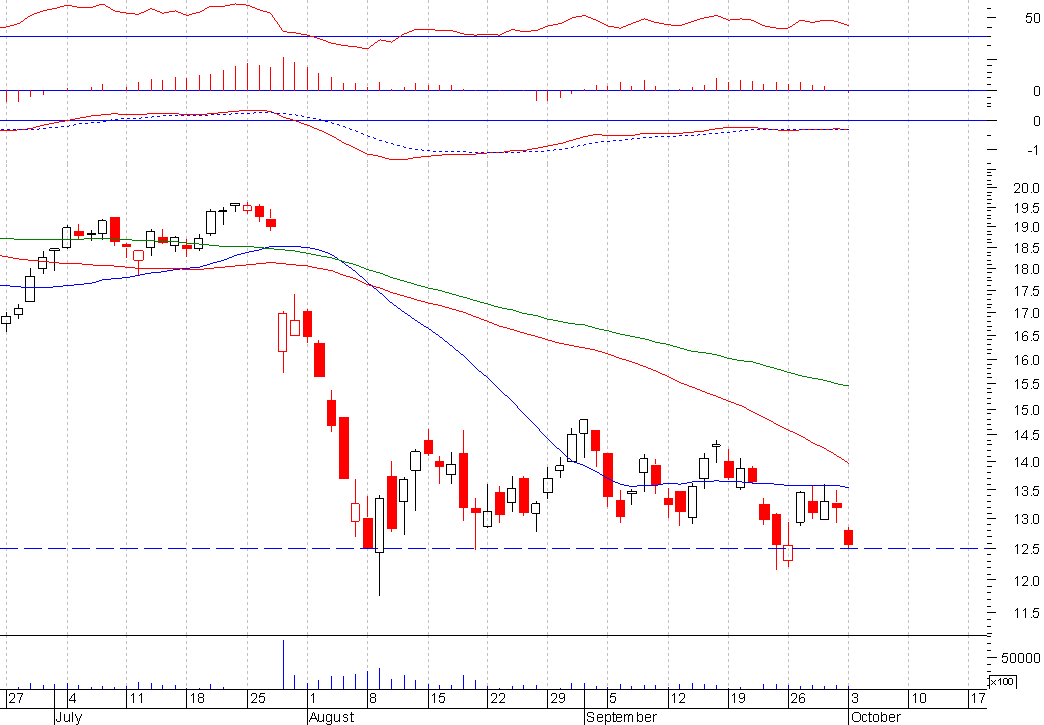Select the August 1 date label
Screen dimensions: 1044x725
click(x=313, y=698)
